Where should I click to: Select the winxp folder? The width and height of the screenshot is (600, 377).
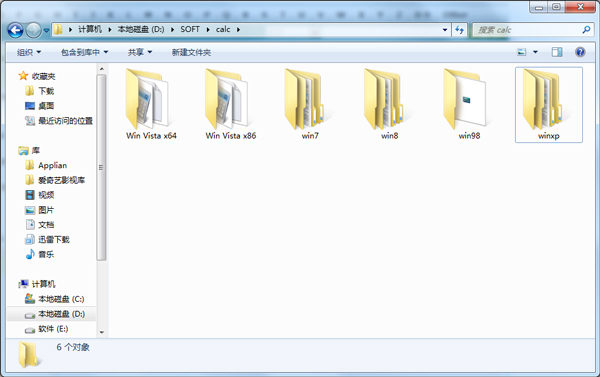point(549,104)
